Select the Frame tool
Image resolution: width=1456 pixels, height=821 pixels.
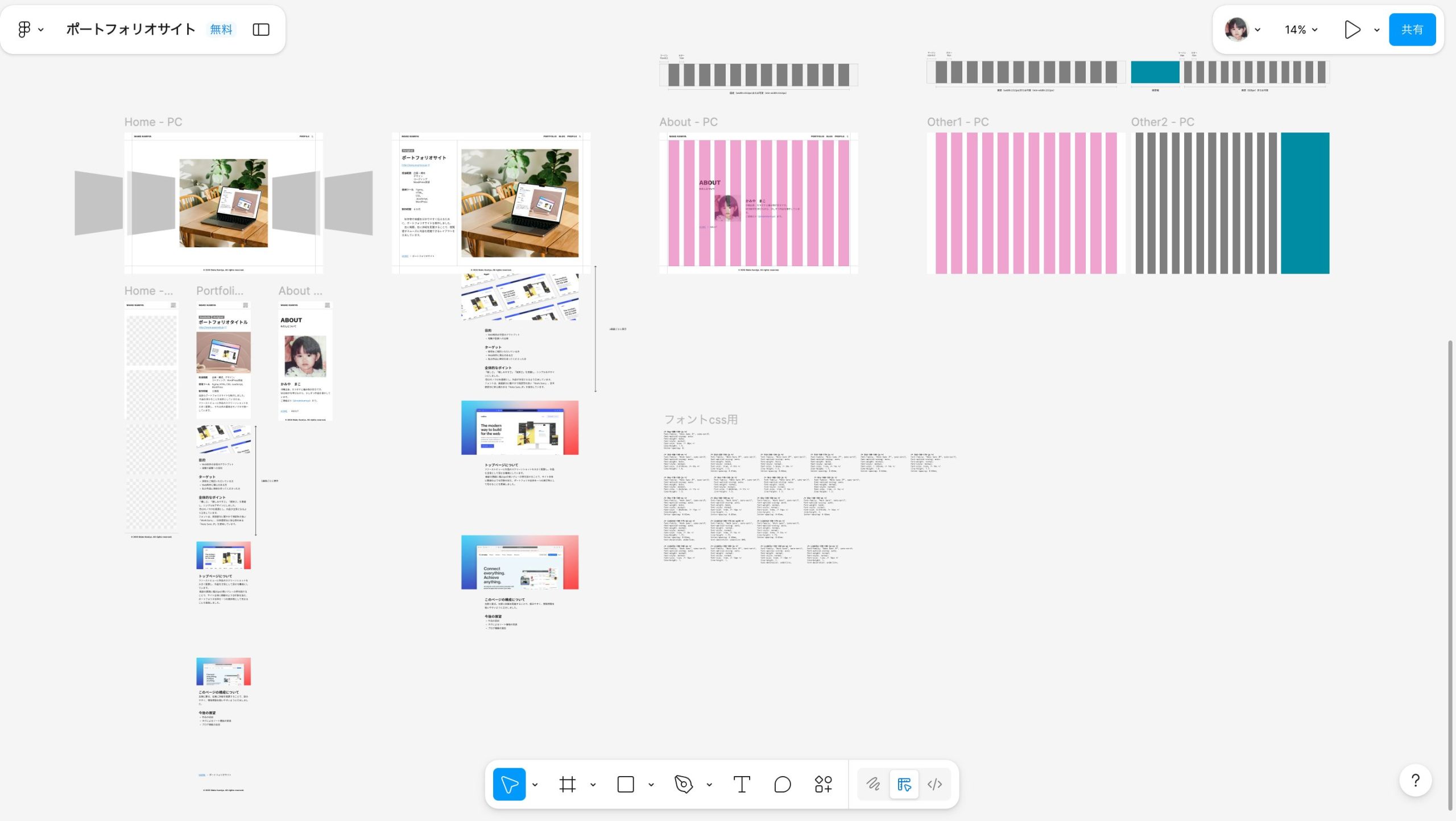(x=567, y=785)
